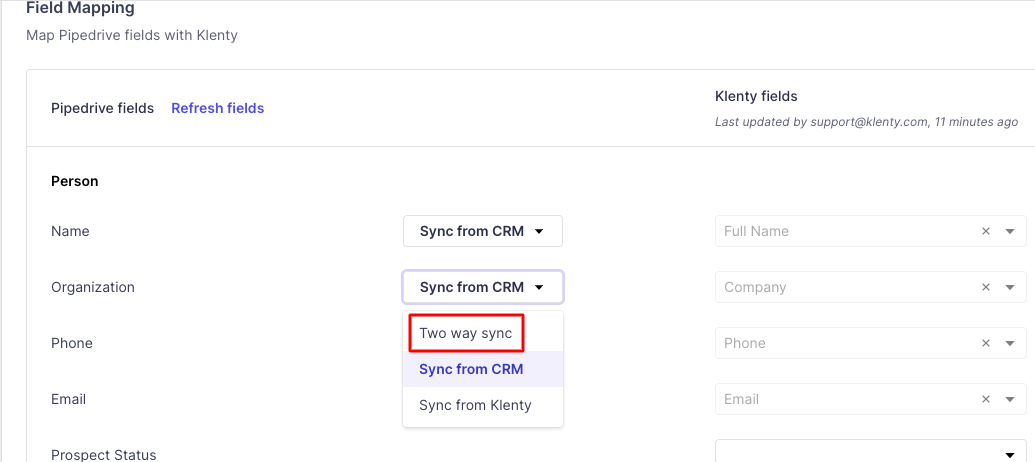Expand the Email field dropdown arrow
Viewport: 1035px width, 462px height.
pyautogui.click(x=1010, y=399)
